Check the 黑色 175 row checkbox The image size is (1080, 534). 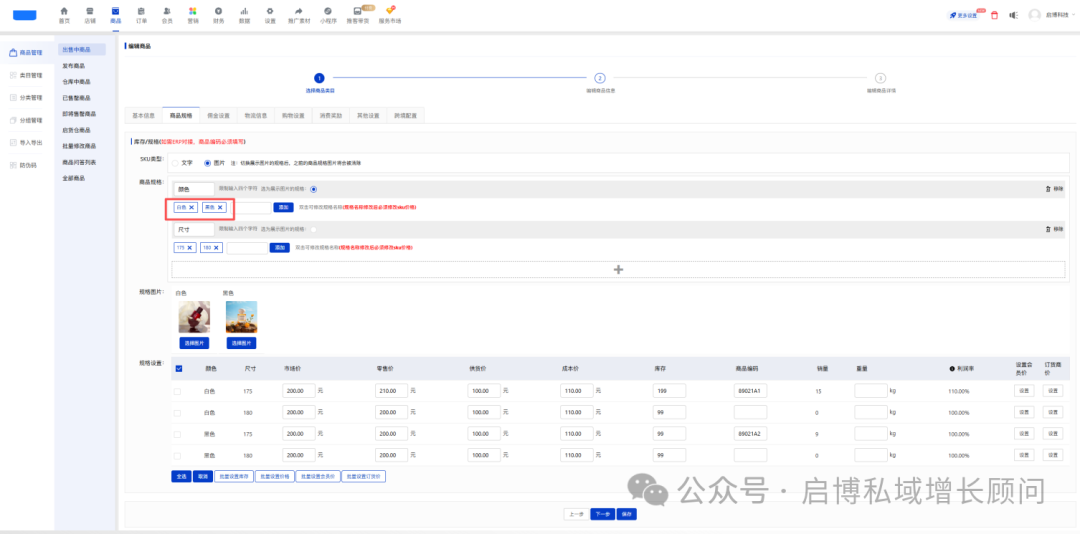177,434
